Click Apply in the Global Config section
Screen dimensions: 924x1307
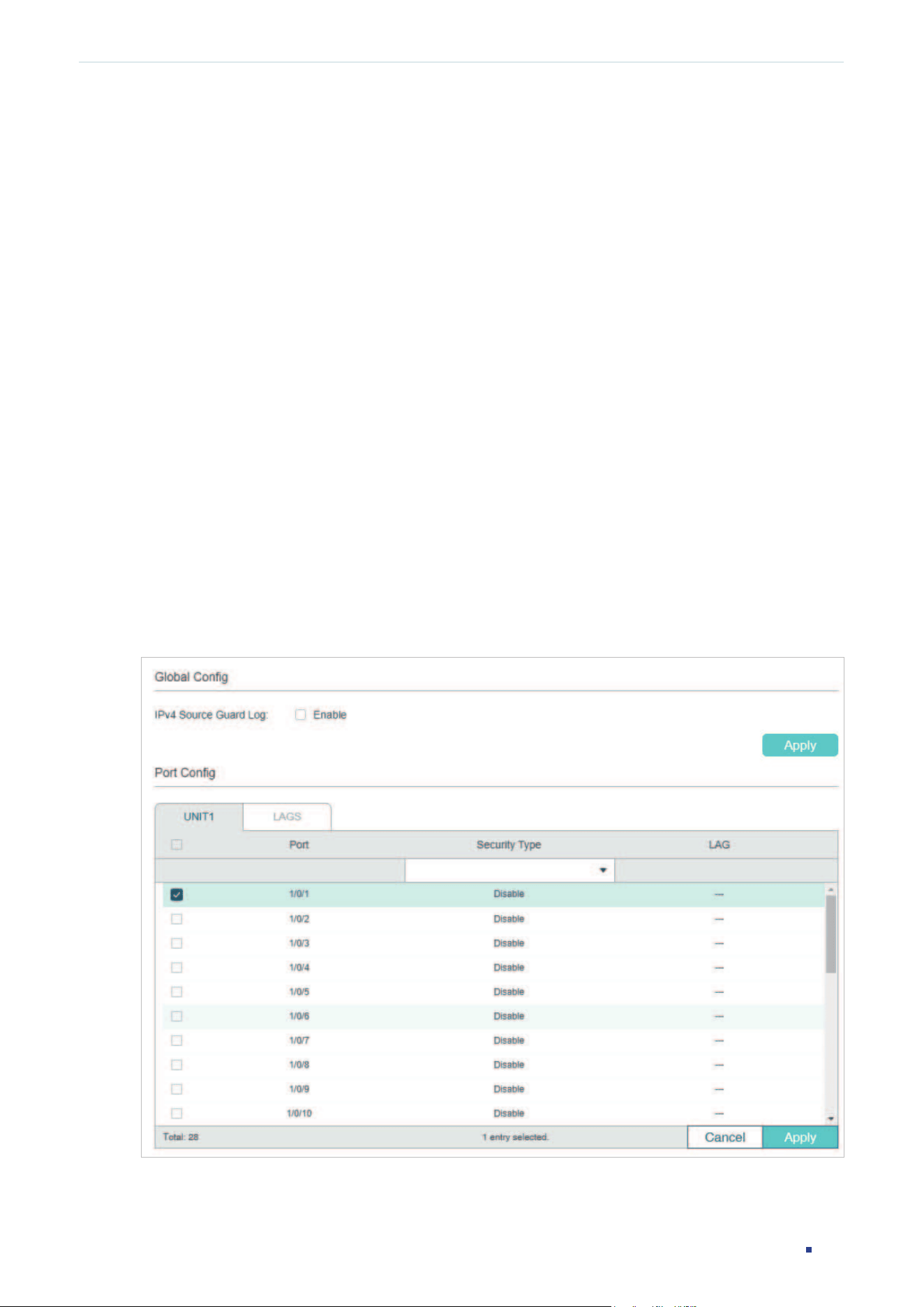tap(800, 745)
